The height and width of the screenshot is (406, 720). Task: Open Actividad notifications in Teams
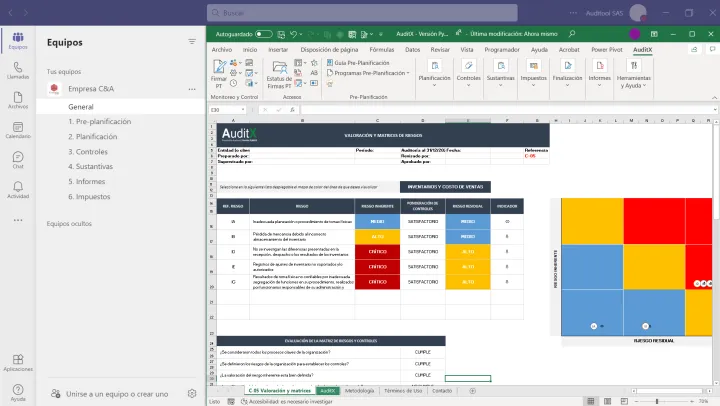pos(18,190)
